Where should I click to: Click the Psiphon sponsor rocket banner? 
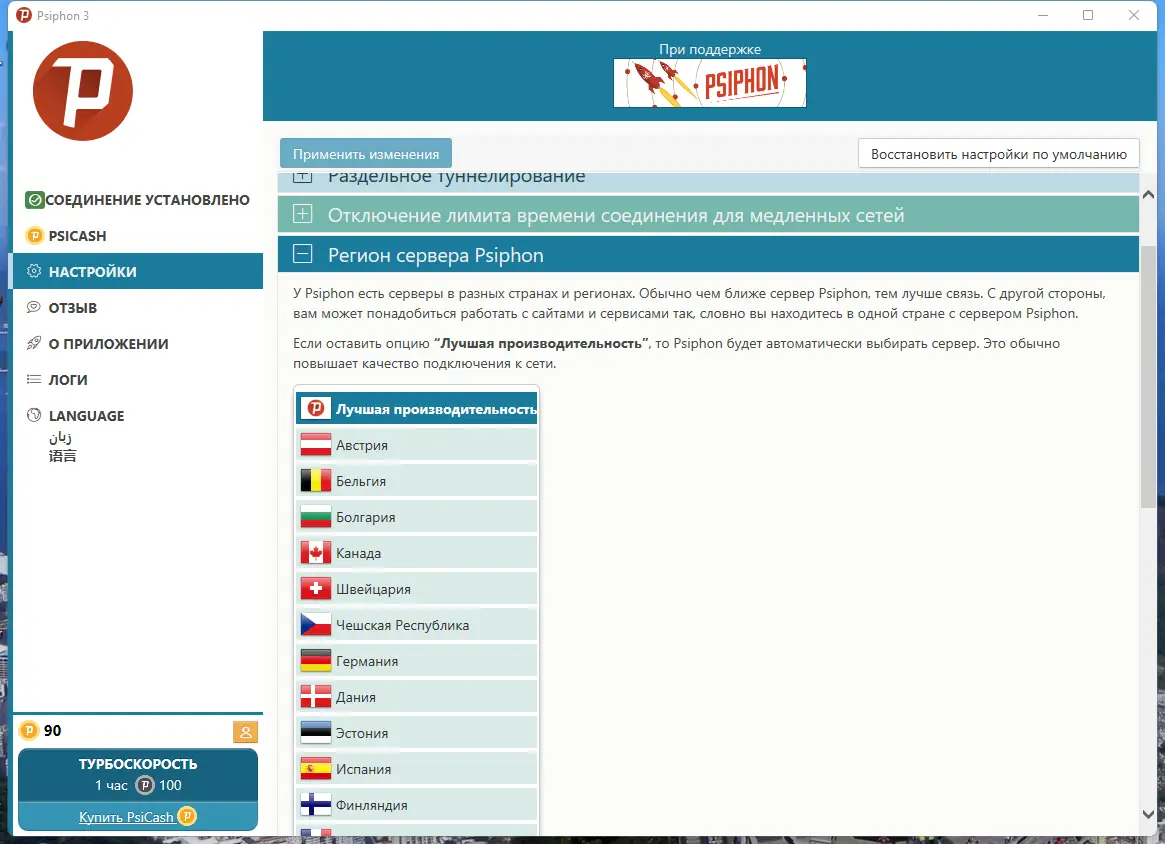tap(710, 82)
